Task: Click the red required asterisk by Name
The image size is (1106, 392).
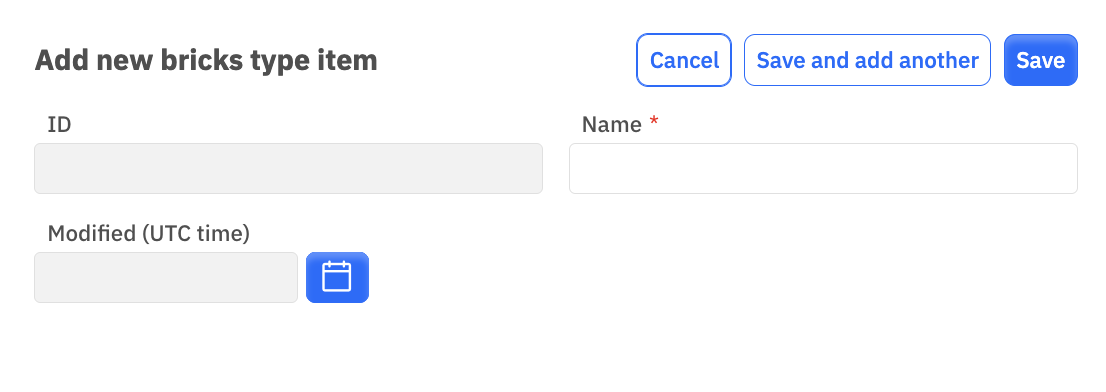Action: (x=654, y=123)
